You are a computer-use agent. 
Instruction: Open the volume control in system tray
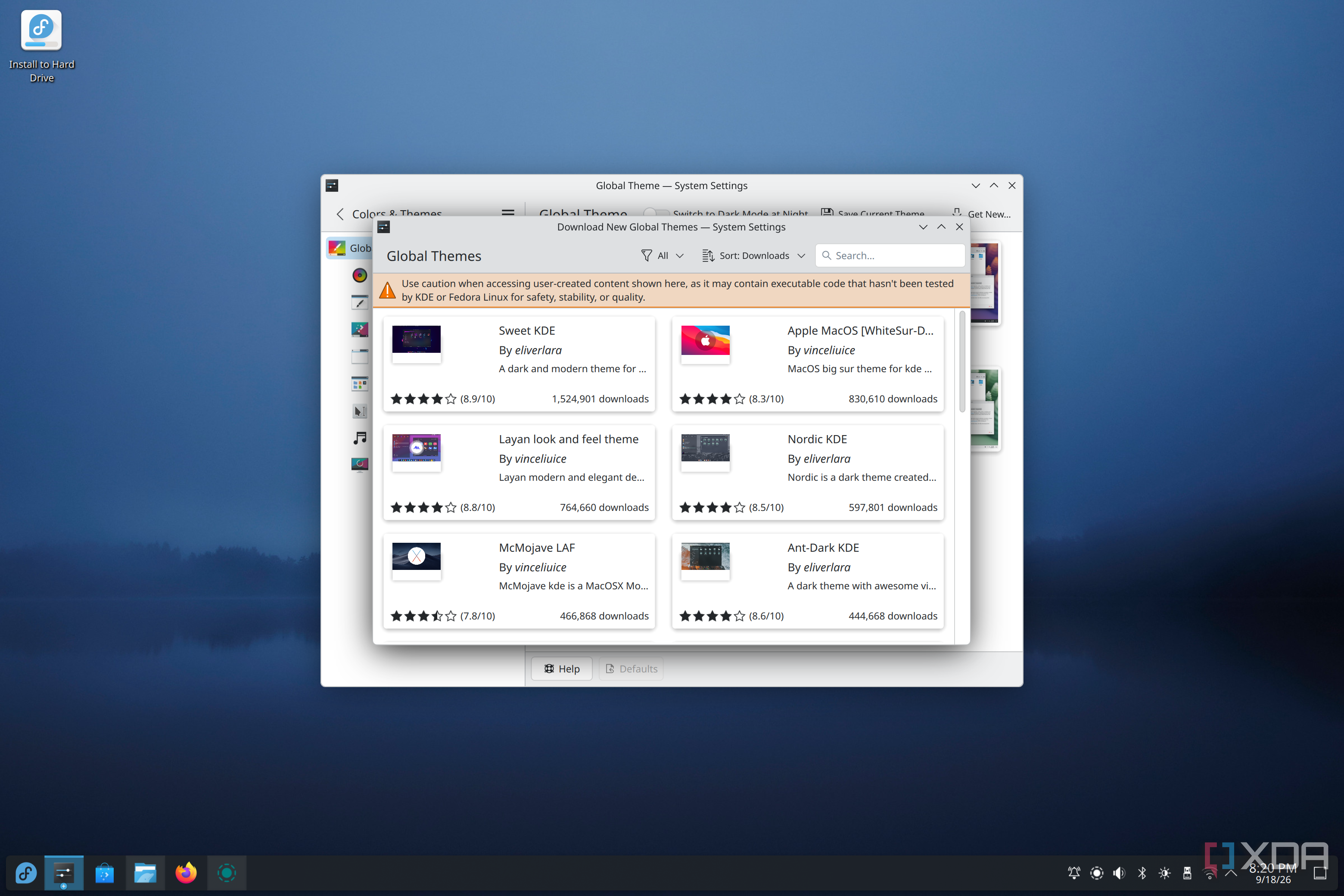[1119, 873]
